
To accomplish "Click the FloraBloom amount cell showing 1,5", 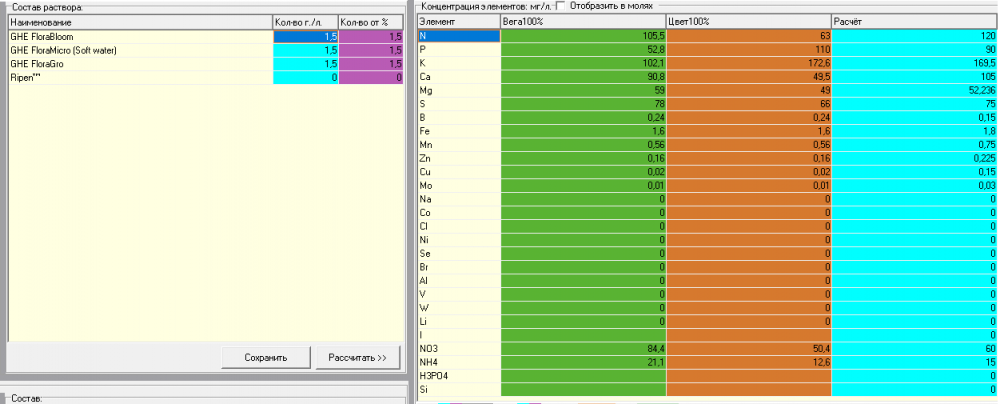I will click(x=305, y=37).
